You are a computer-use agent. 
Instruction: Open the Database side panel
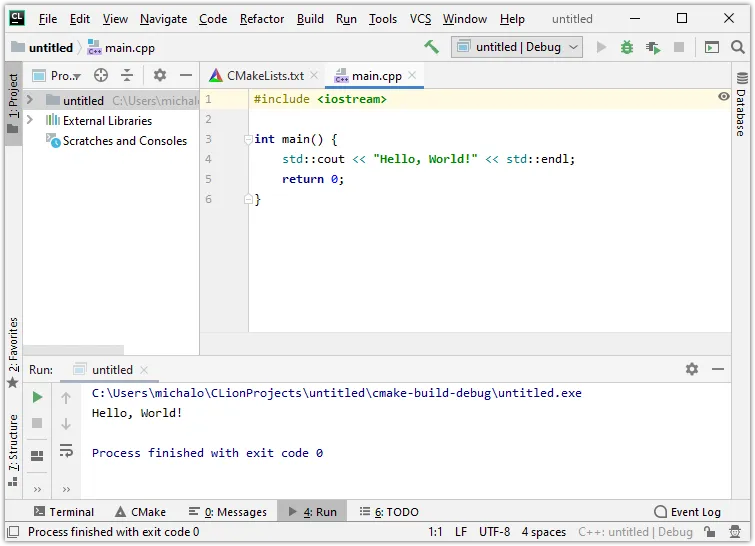point(742,104)
